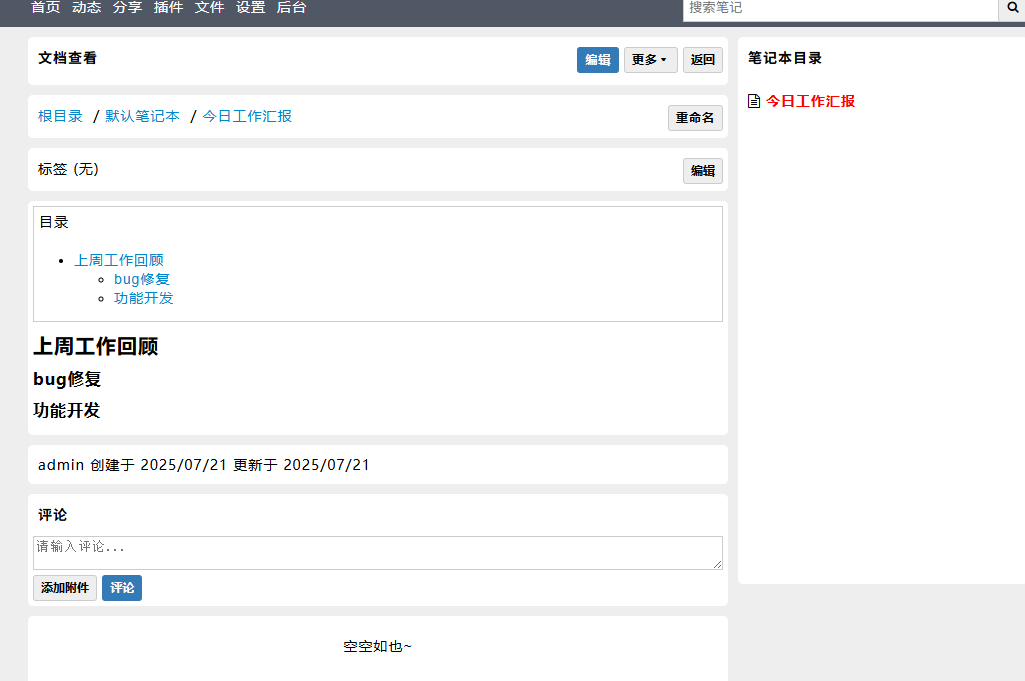Focus the 搜索笔记 search field
Viewport: 1025px width, 681px height.
tap(841, 8)
